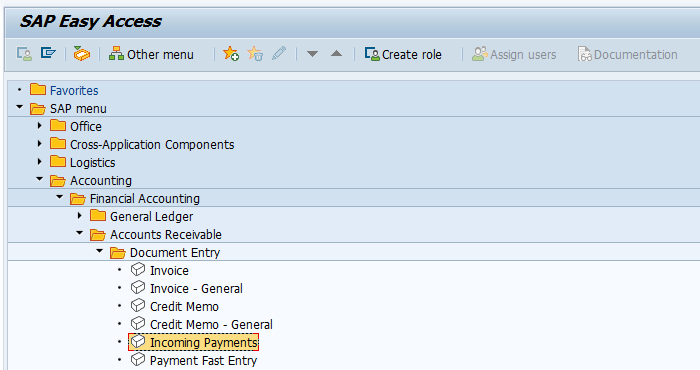This screenshot has height=370, width=700.
Task: Expand the Cross-Application Components arrow
Action: pos(39,144)
